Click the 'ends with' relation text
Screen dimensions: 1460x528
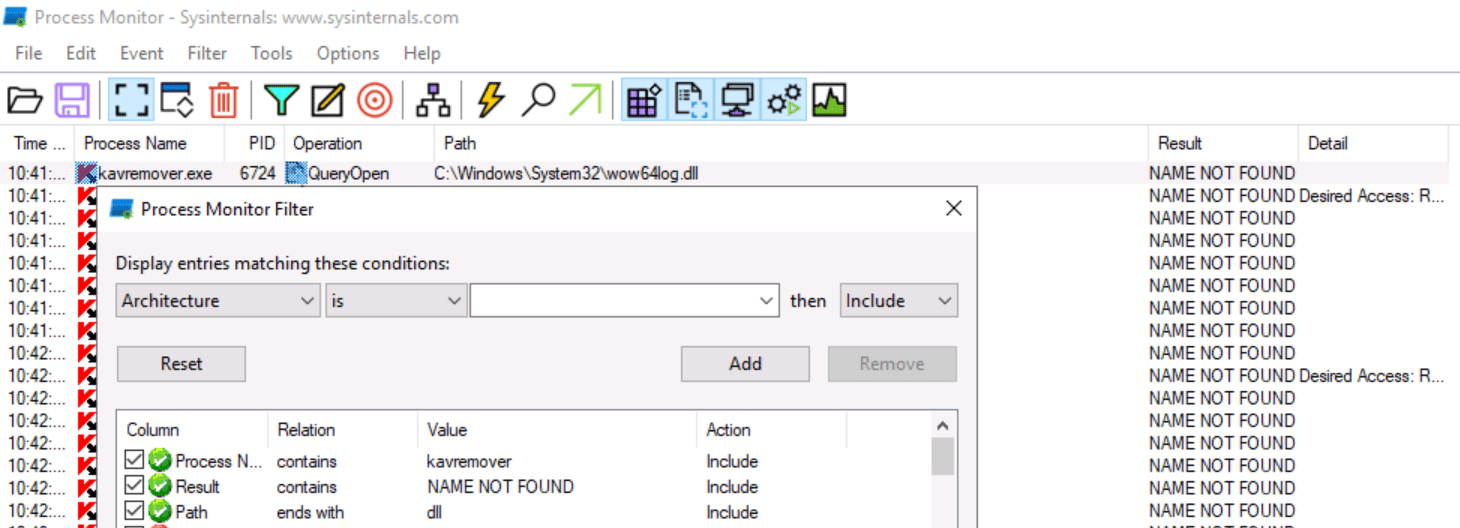pos(310,512)
